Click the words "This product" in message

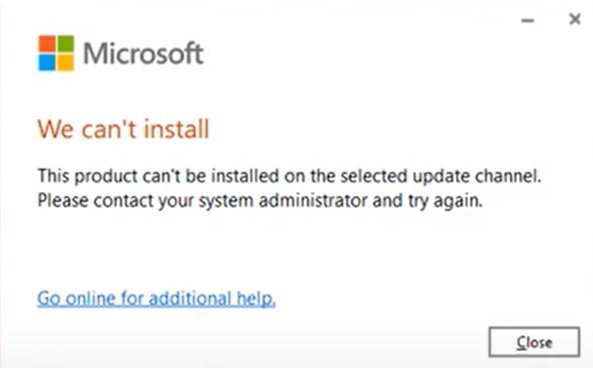(87, 176)
